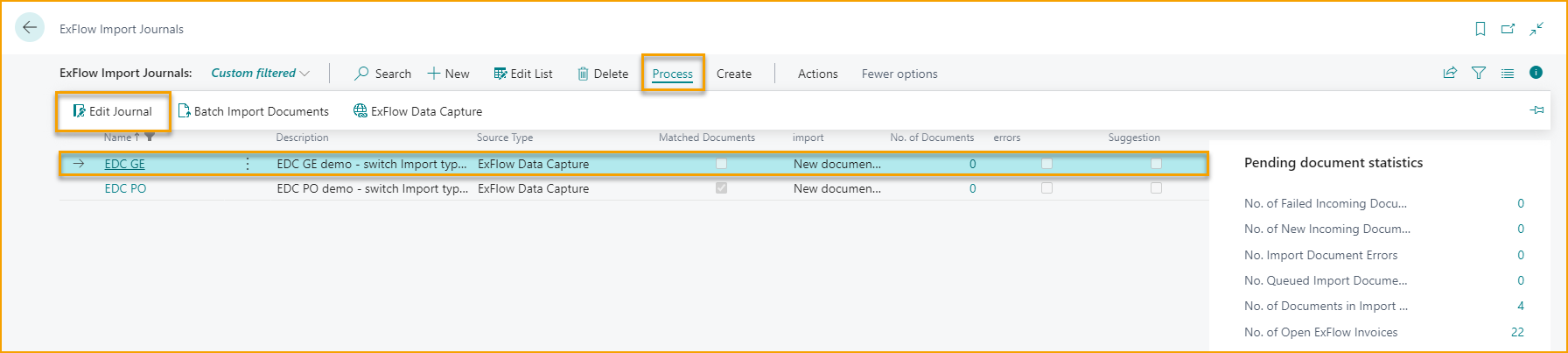Open the Actions menu

(x=817, y=74)
